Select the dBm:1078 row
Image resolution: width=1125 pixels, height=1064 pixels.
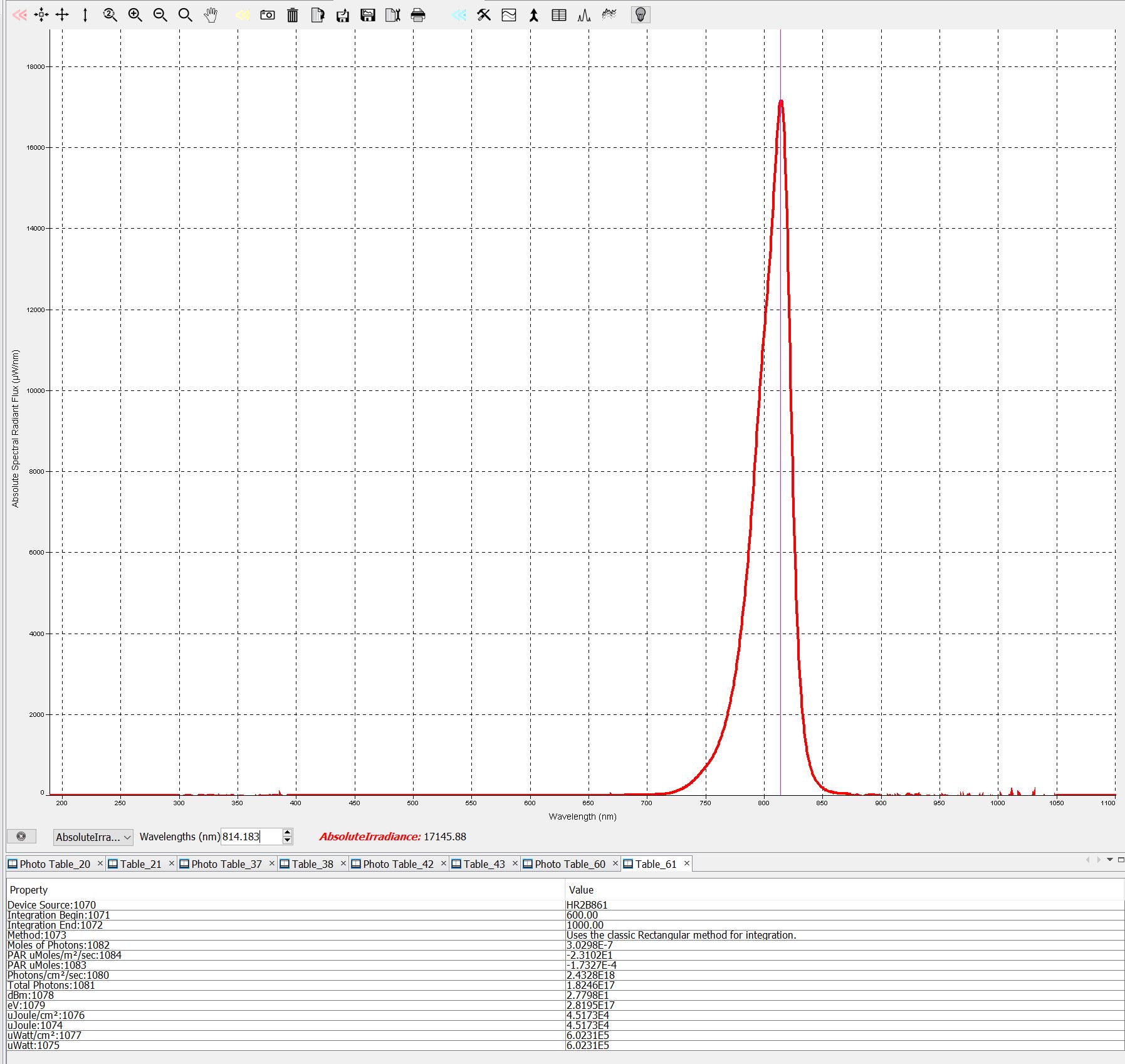(565, 995)
